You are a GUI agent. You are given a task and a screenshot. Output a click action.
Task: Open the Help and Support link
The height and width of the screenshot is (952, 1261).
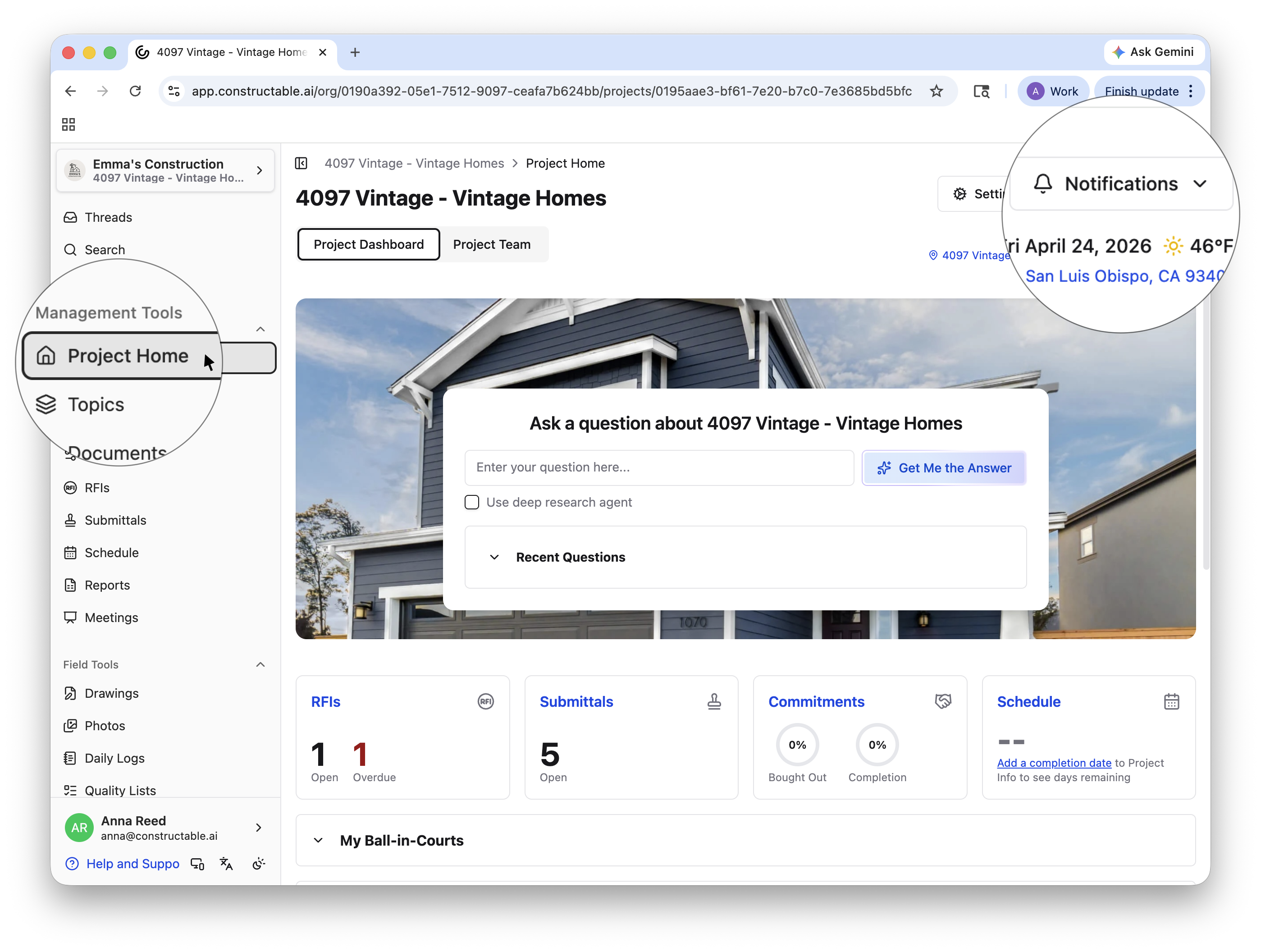(x=123, y=864)
